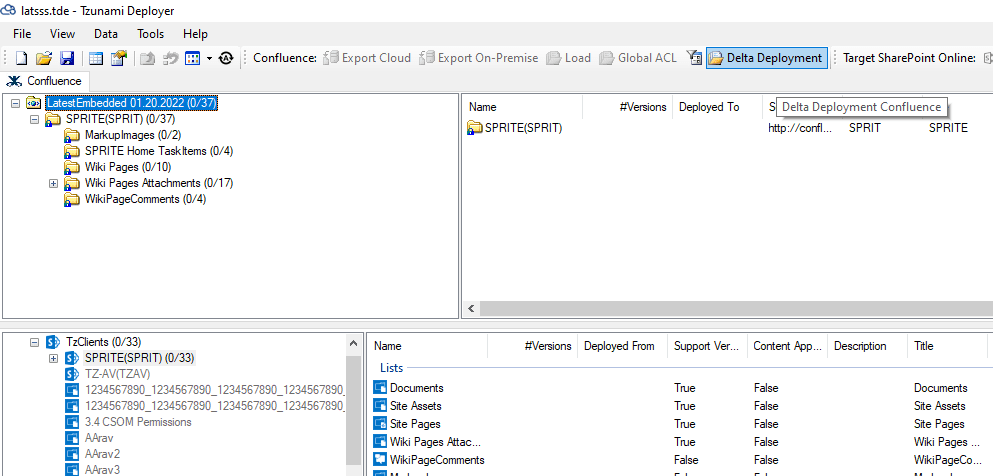The height and width of the screenshot is (476, 993).
Task: Click the up arrow of target tree scrollbar
Action: [x=353, y=343]
